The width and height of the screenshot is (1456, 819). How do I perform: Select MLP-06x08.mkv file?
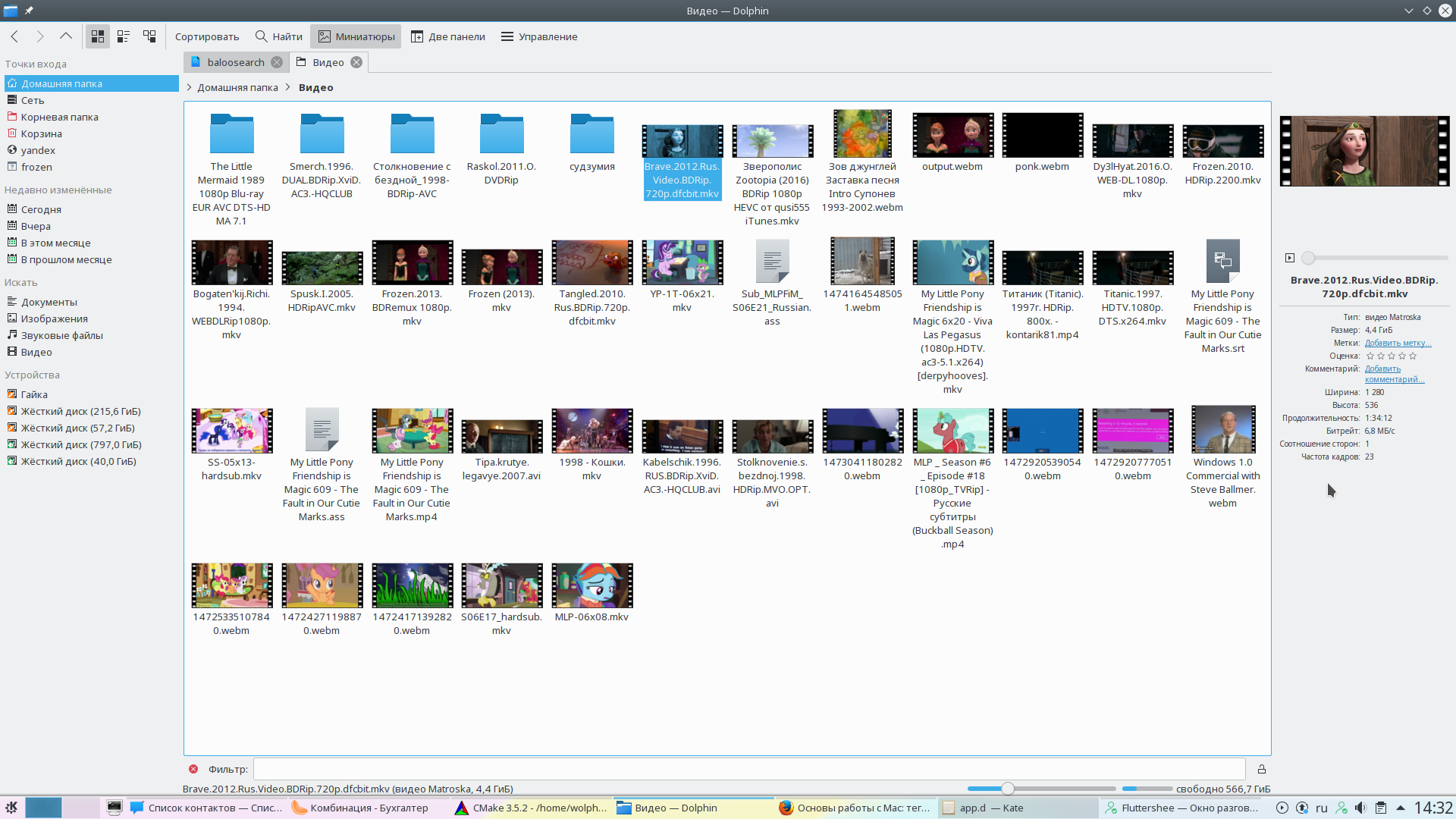point(591,593)
